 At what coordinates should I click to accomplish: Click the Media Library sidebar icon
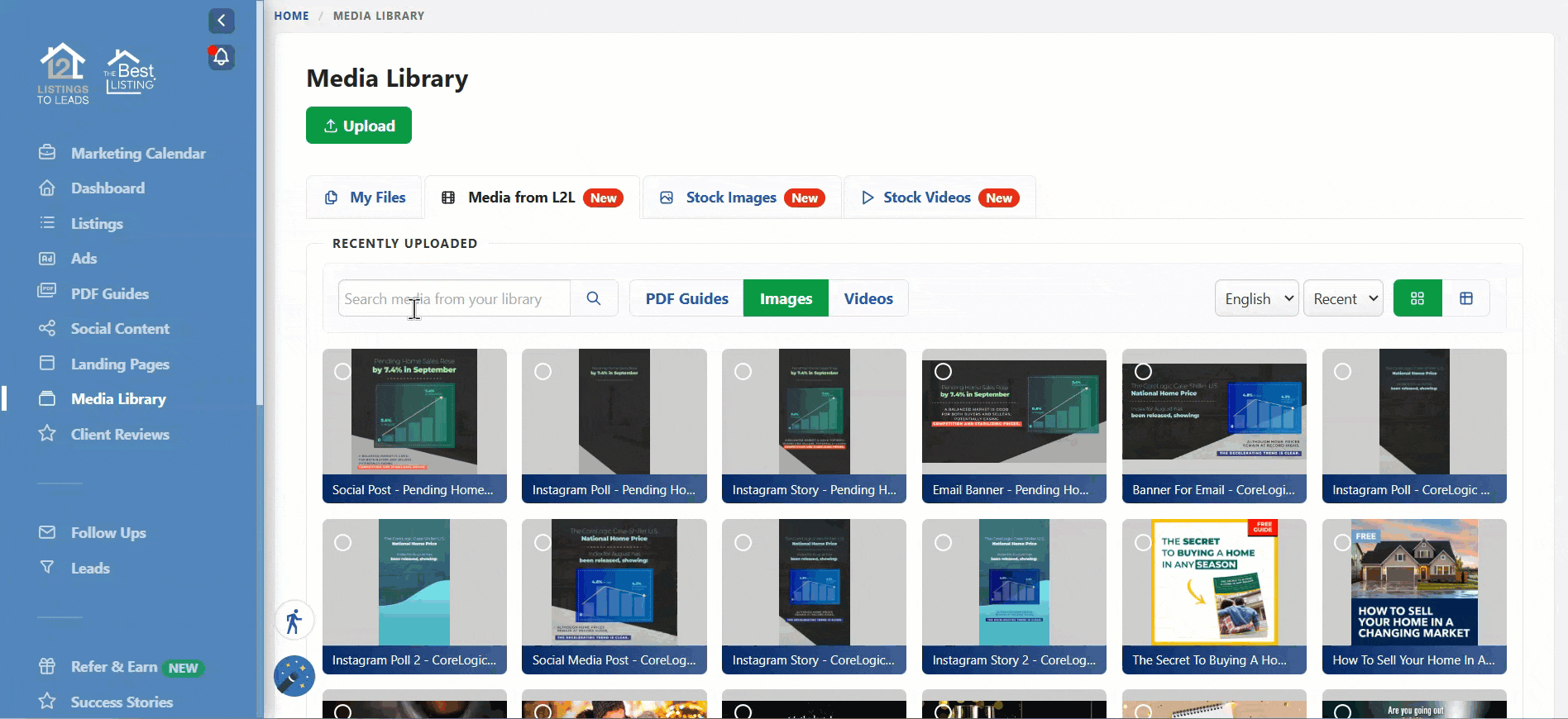click(x=47, y=398)
